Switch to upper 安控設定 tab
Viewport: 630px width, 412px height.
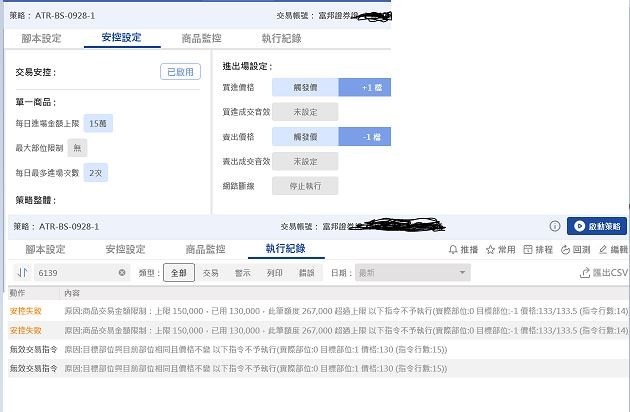(x=122, y=38)
